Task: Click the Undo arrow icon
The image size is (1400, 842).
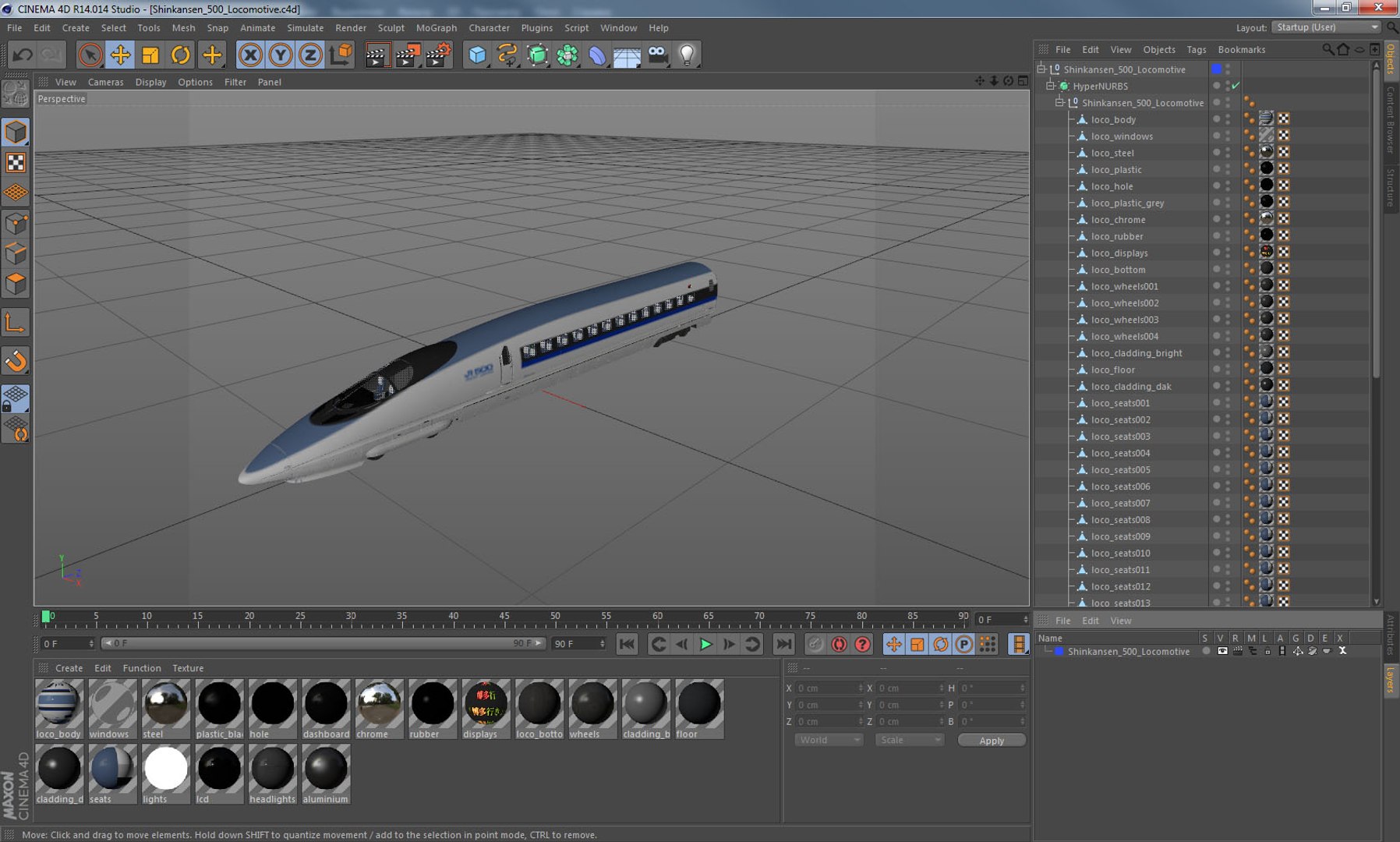Action: click(23, 55)
